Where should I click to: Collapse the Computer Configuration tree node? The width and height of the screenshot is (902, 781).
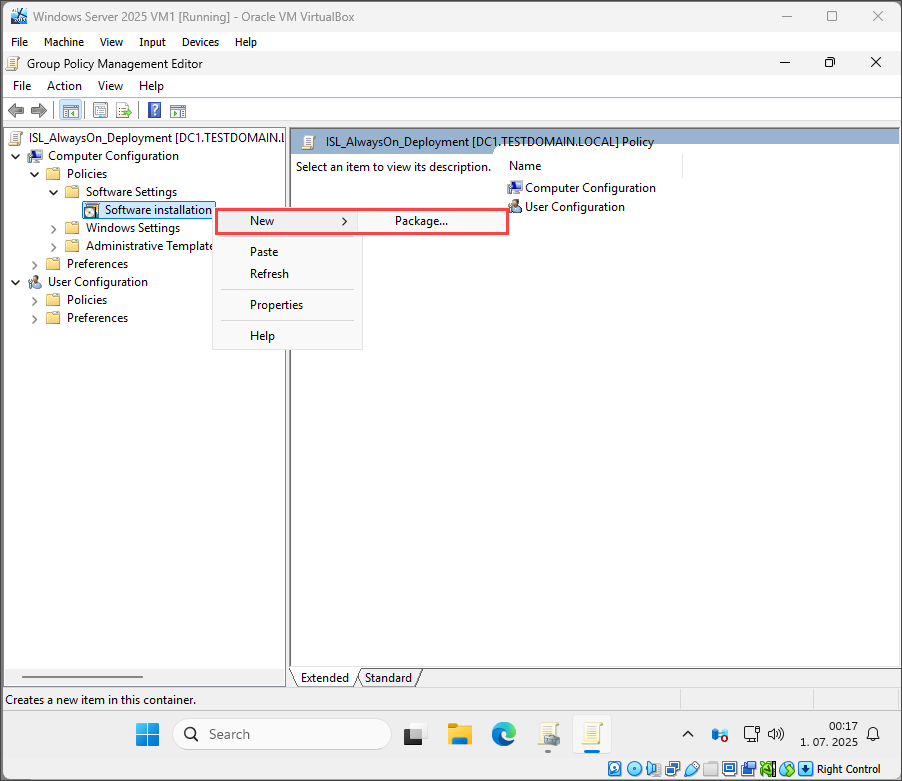click(x=16, y=156)
